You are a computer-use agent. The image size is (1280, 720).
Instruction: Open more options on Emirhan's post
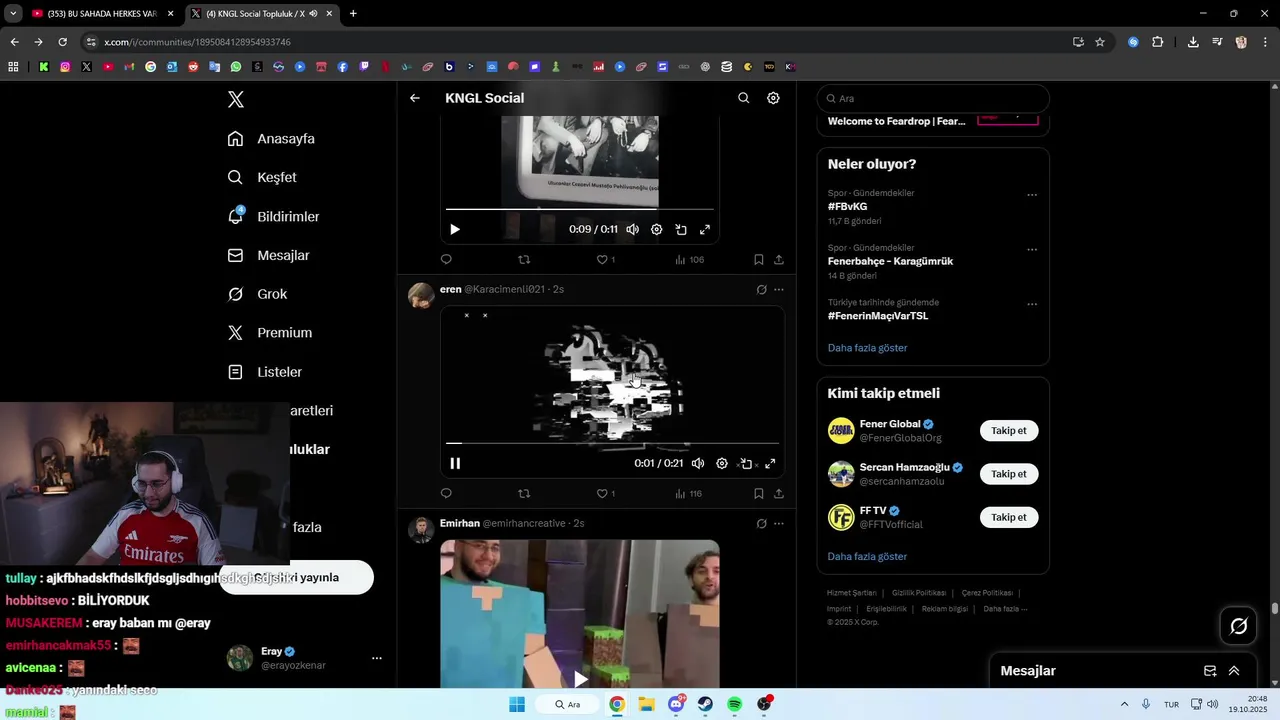(x=779, y=523)
